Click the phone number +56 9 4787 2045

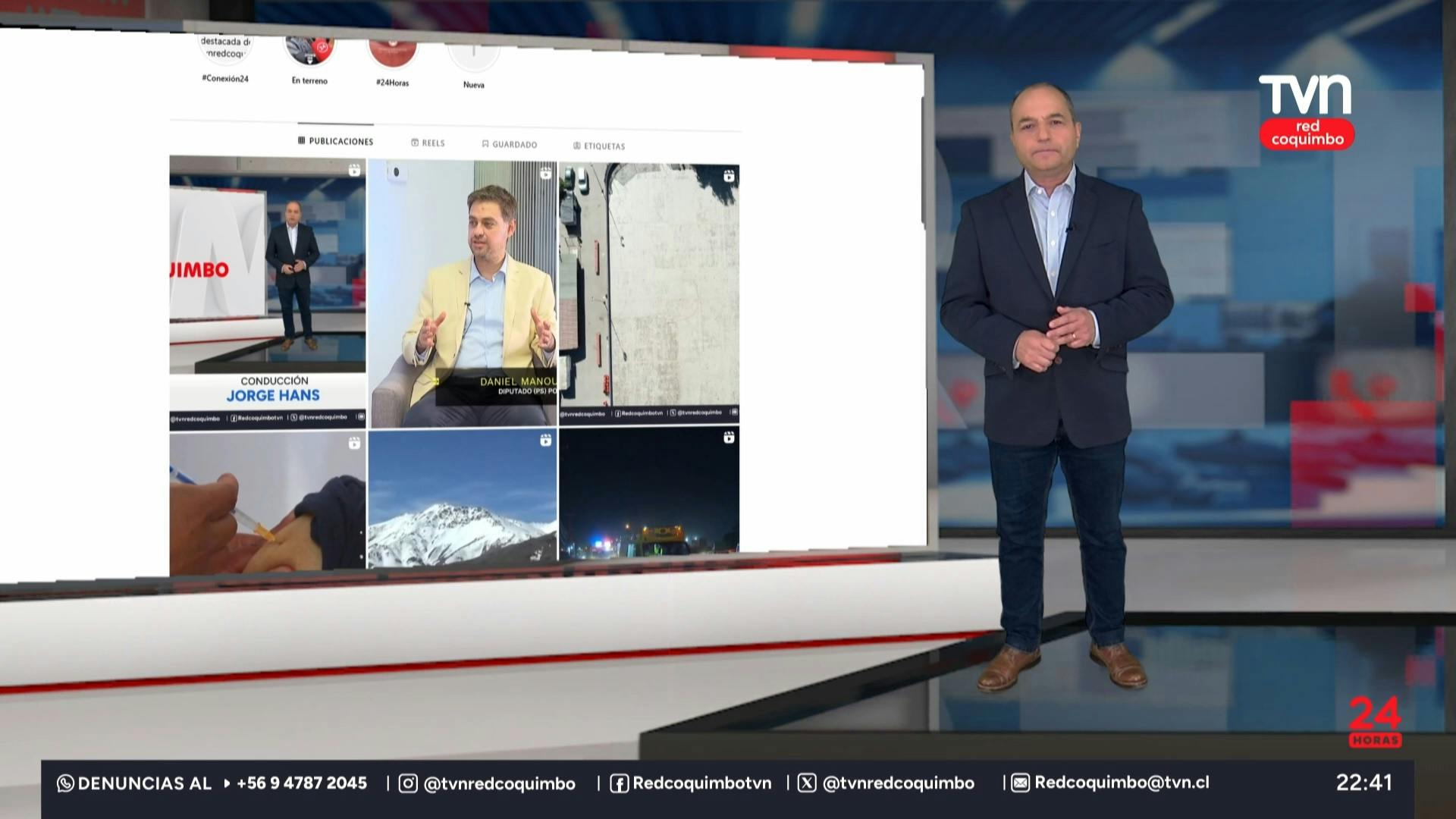click(x=302, y=783)
